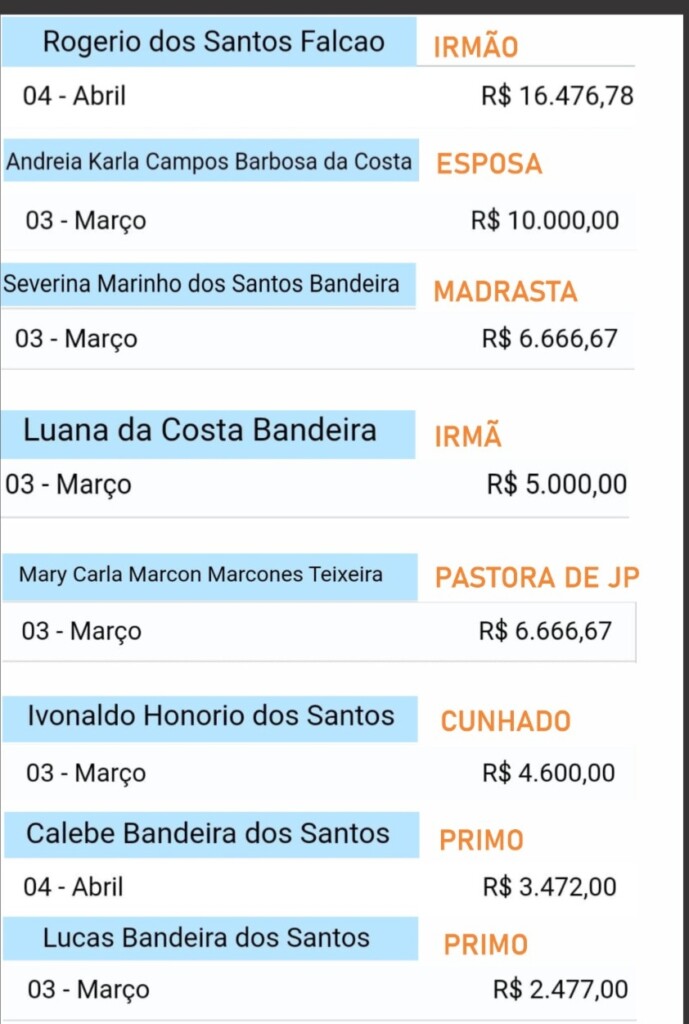Click the R$ 5.000,00 value
689x1024 pixels.
click(x=556, y=484)
